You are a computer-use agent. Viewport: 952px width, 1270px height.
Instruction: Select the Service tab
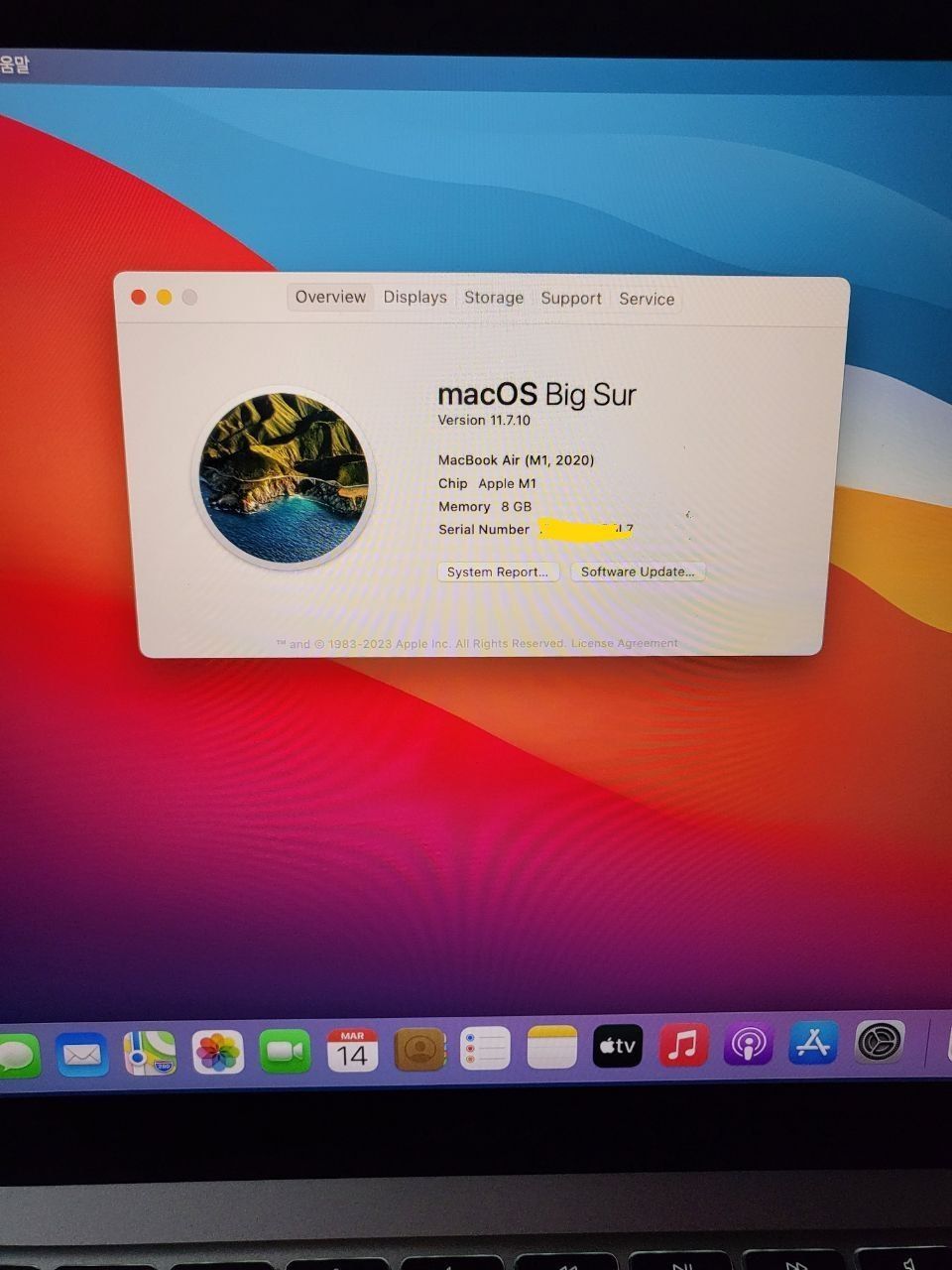click(x=647, y=299)
